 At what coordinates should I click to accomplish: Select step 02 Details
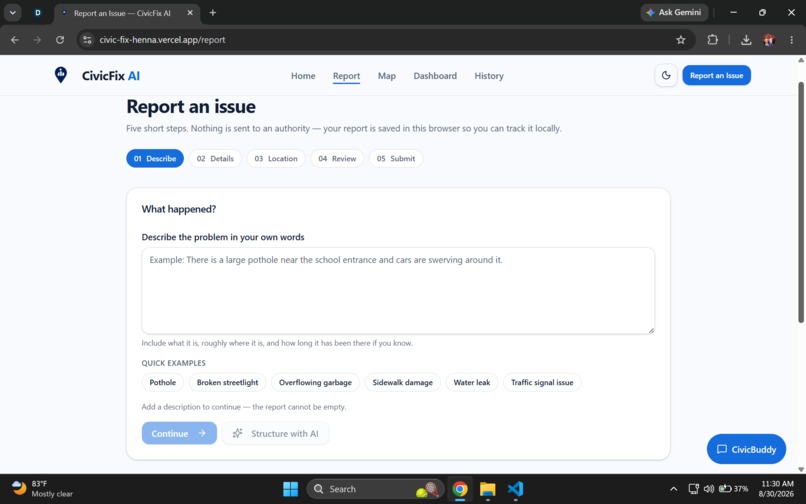click(215, 158)
